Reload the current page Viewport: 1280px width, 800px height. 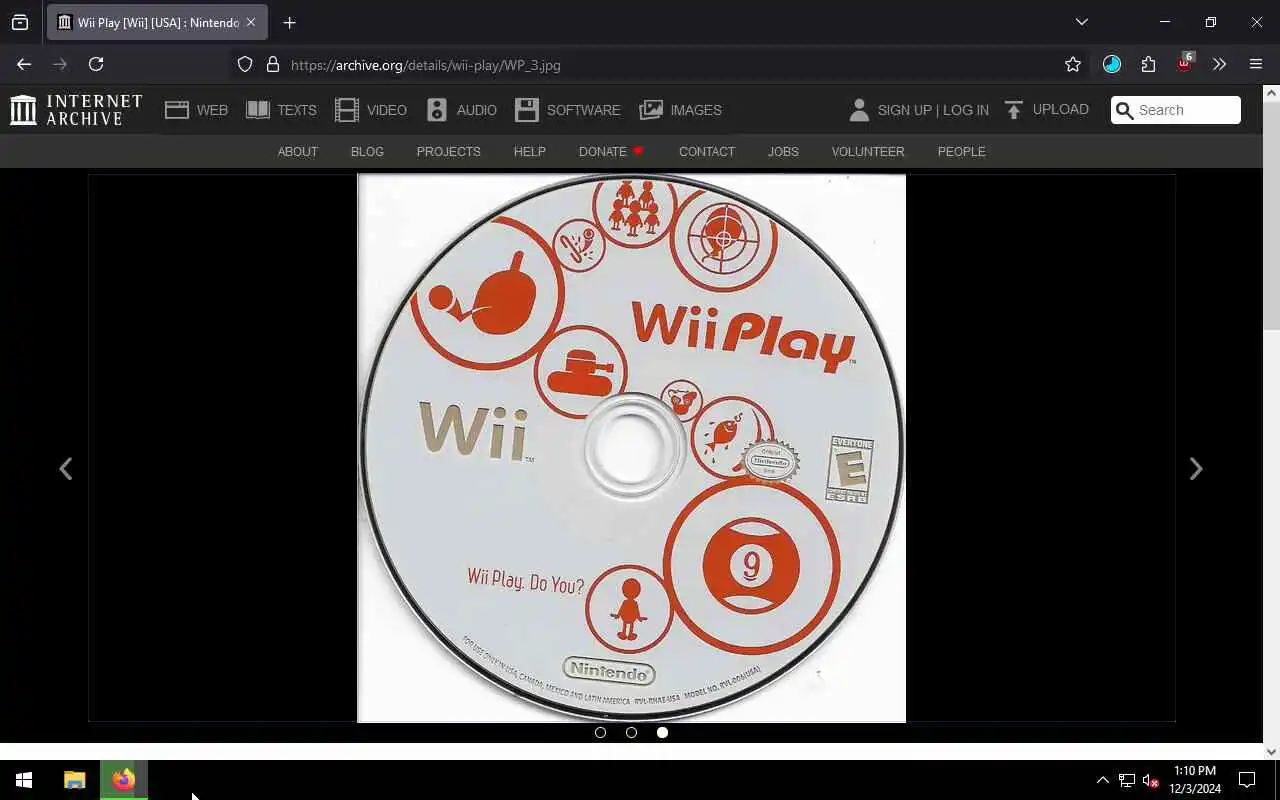[x=96, y=64]
